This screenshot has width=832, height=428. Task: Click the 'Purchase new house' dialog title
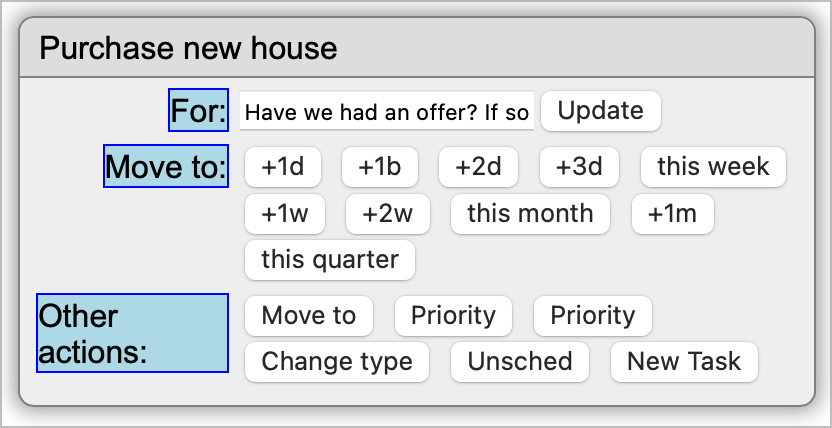click(189, 48)
